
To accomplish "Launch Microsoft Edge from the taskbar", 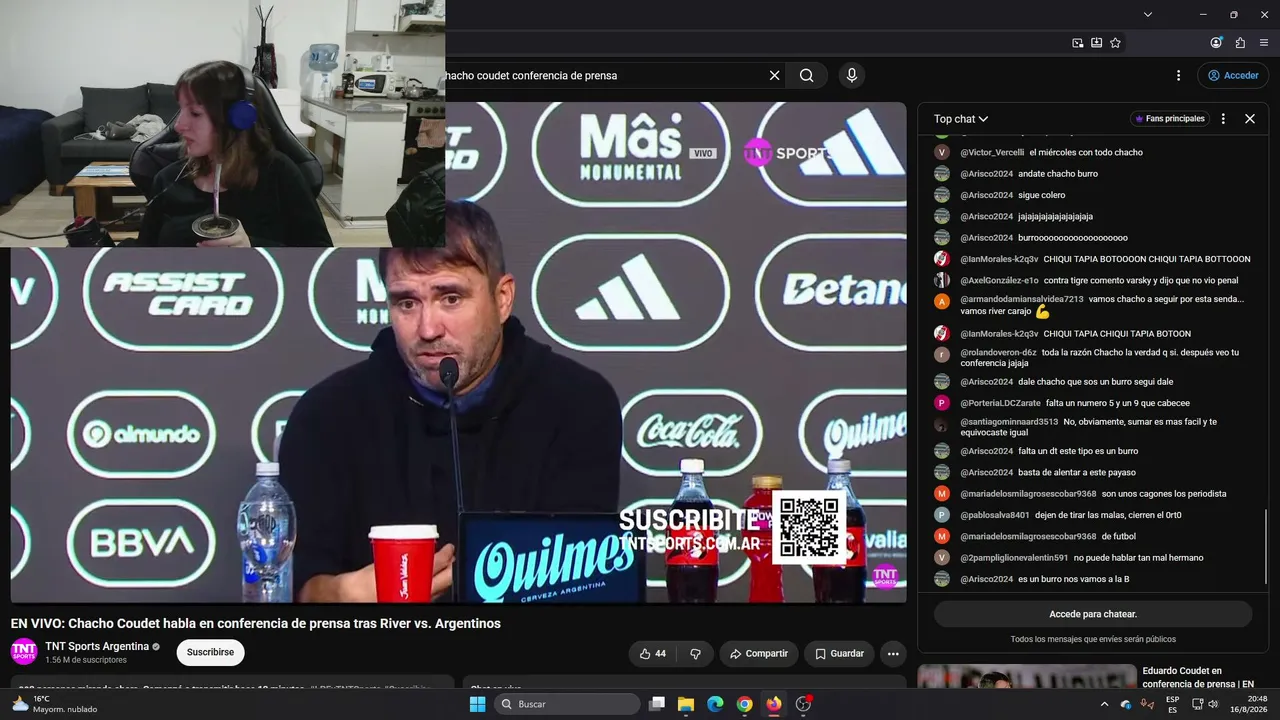I will click(715, 704).
